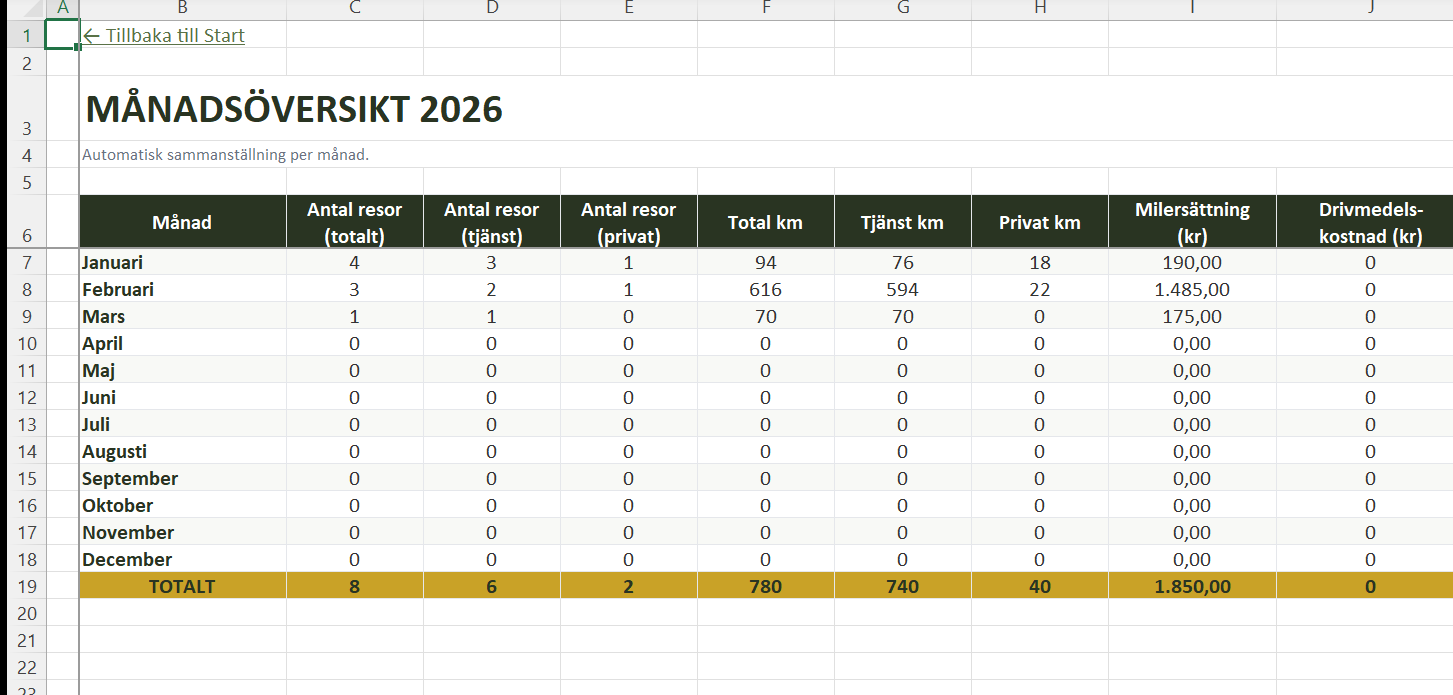Select column C header
The image size is (1453, 695).
(x=354, y=9)
